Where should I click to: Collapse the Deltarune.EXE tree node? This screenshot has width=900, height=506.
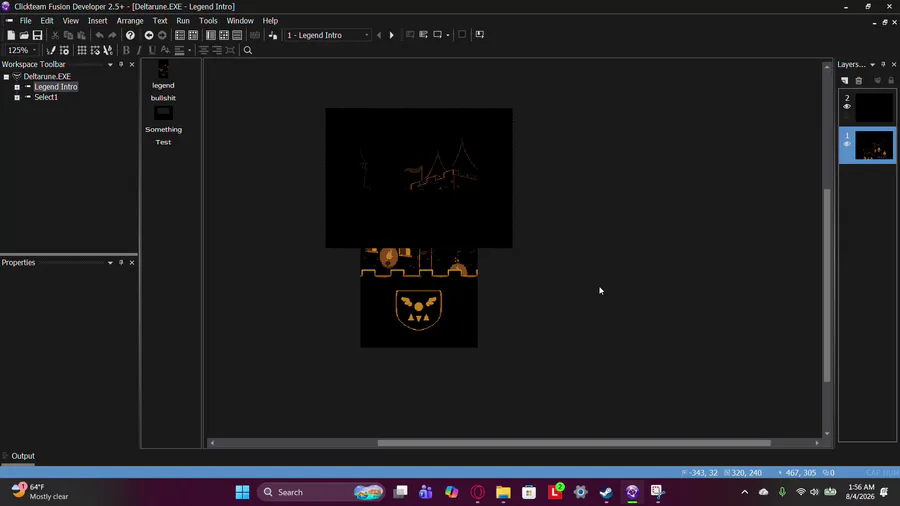coord(6,76)
